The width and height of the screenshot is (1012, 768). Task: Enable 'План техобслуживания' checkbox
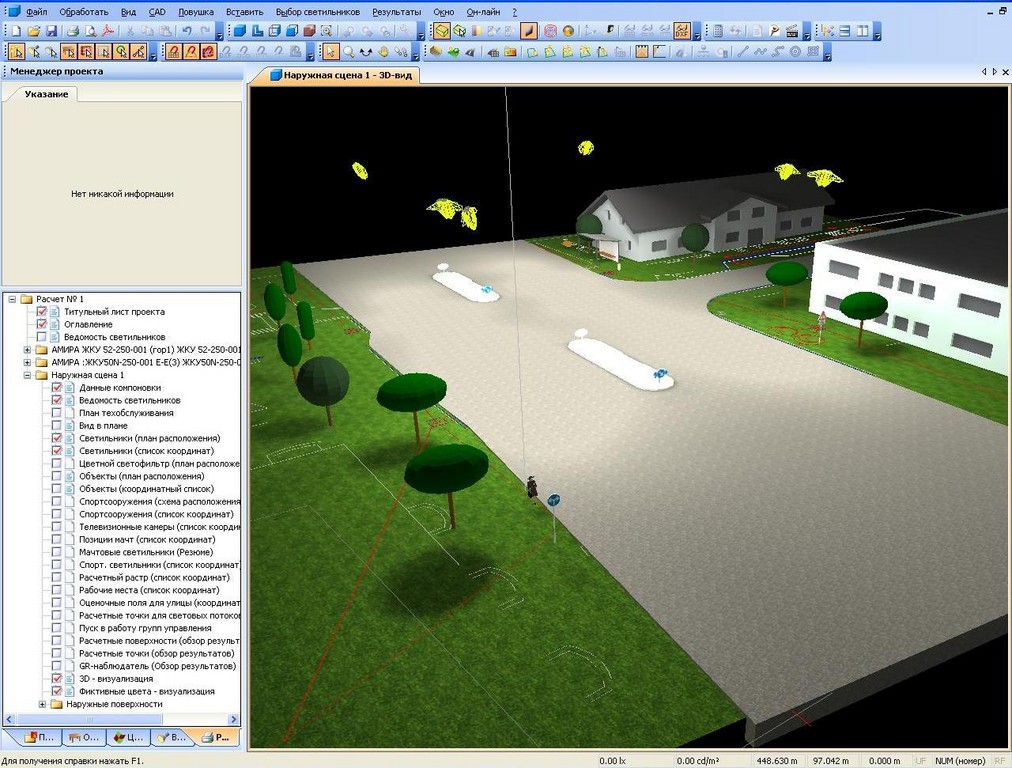56,413
